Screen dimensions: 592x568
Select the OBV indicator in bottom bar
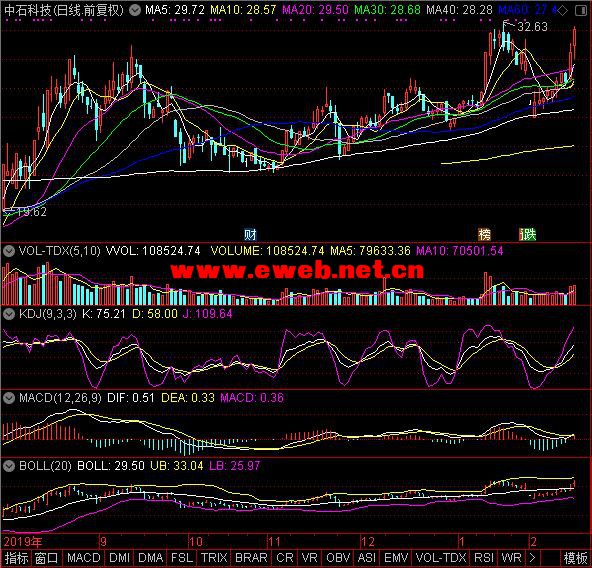tap(338, 558)
